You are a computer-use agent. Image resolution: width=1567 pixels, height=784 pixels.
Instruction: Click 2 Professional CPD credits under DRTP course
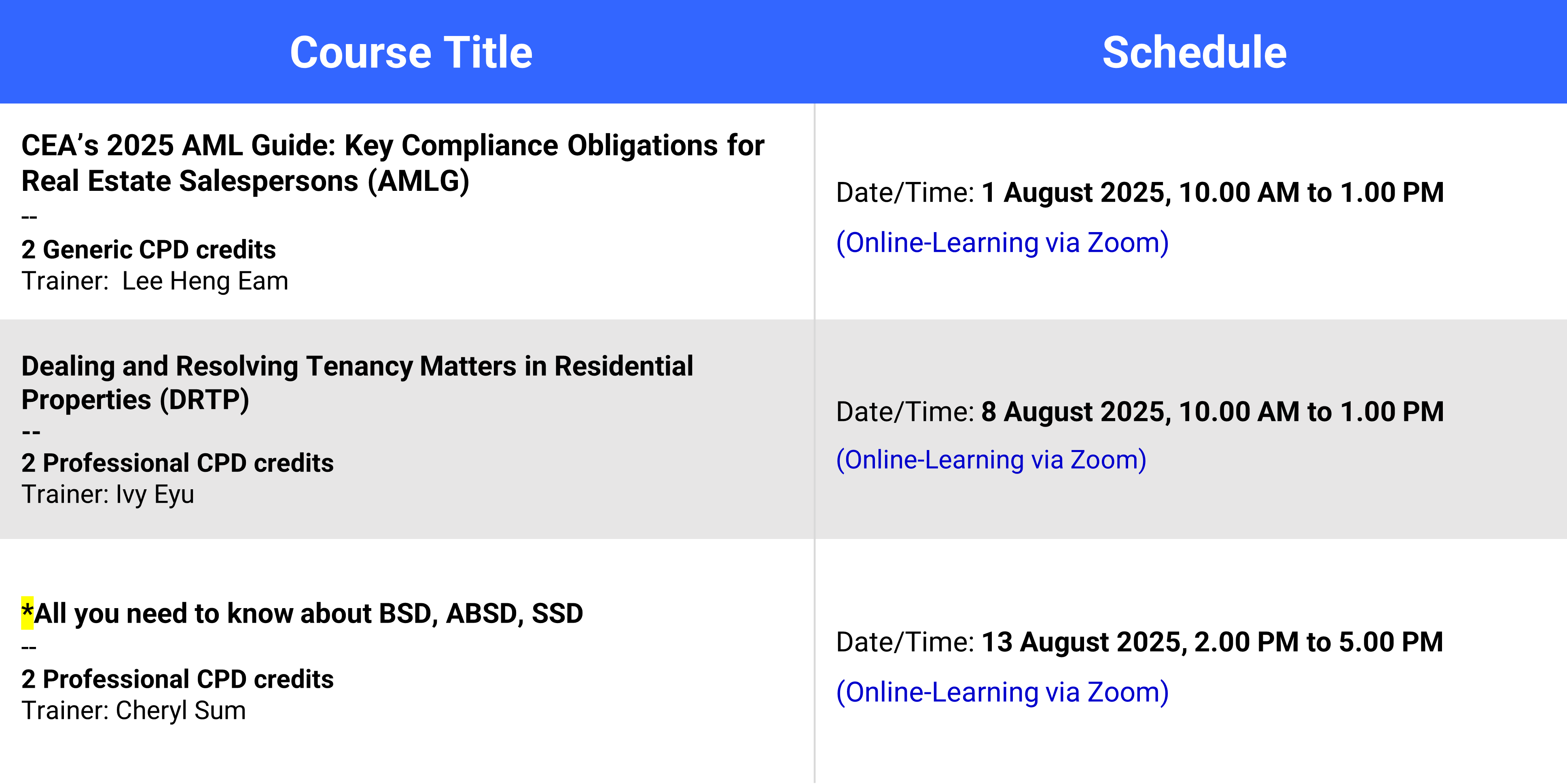pyautogui.click(x=177, y=463)
